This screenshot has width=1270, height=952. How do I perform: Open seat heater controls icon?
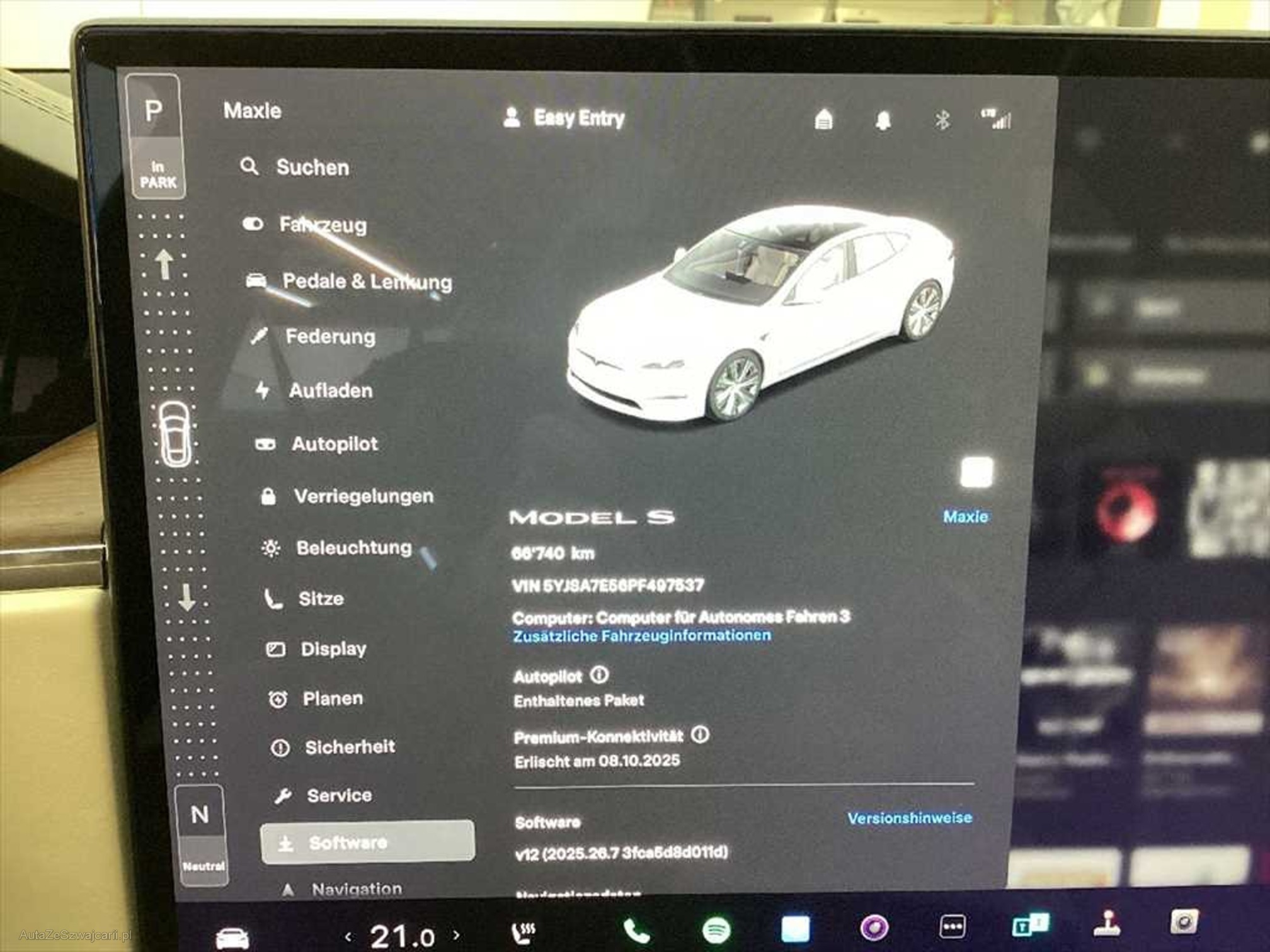(523, 932)
